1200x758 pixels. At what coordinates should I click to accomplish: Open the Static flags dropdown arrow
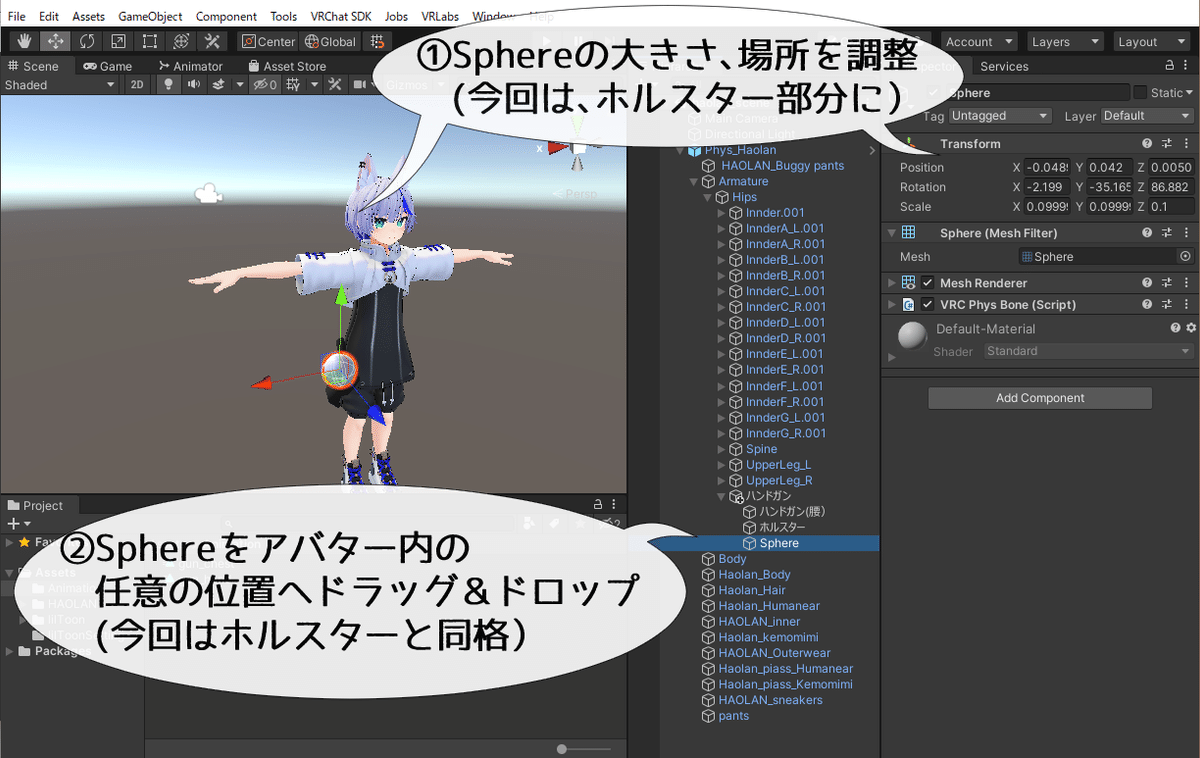[x=1189, y=93]
